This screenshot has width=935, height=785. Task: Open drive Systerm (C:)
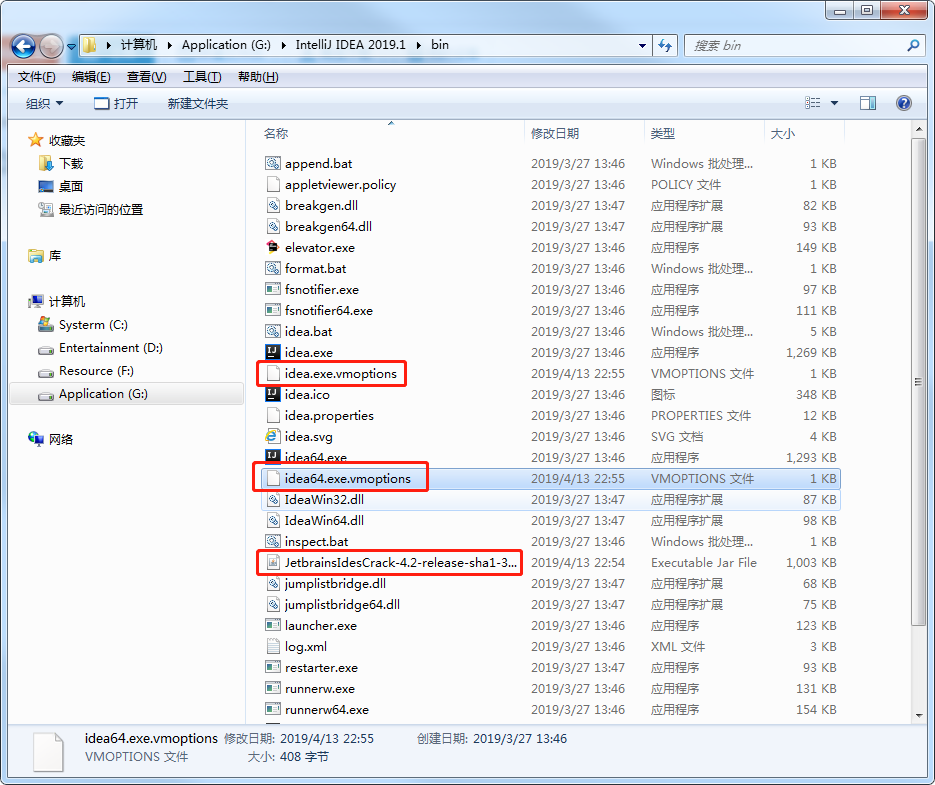(x=82, y=324)
